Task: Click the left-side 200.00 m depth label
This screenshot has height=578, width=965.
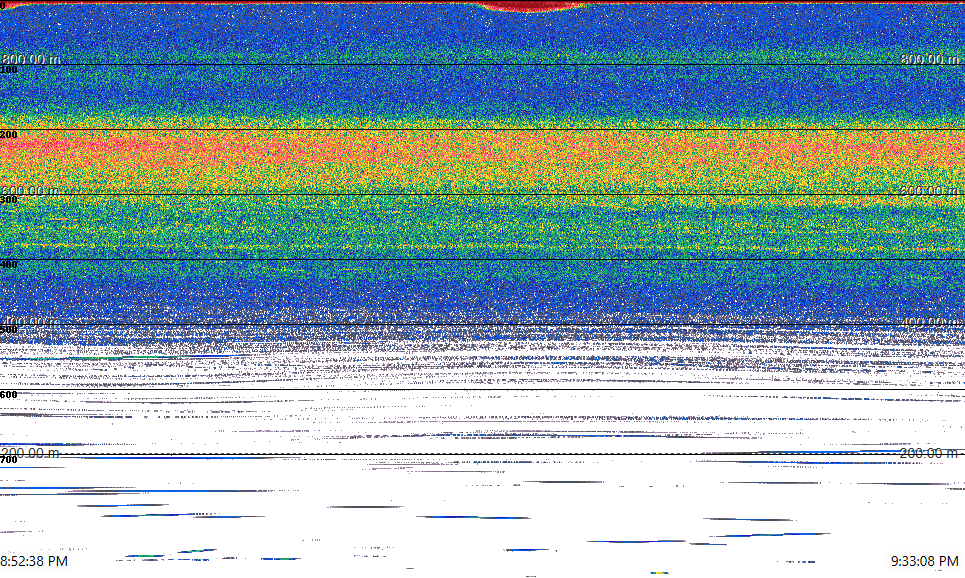Action: [x=31, y=453]
